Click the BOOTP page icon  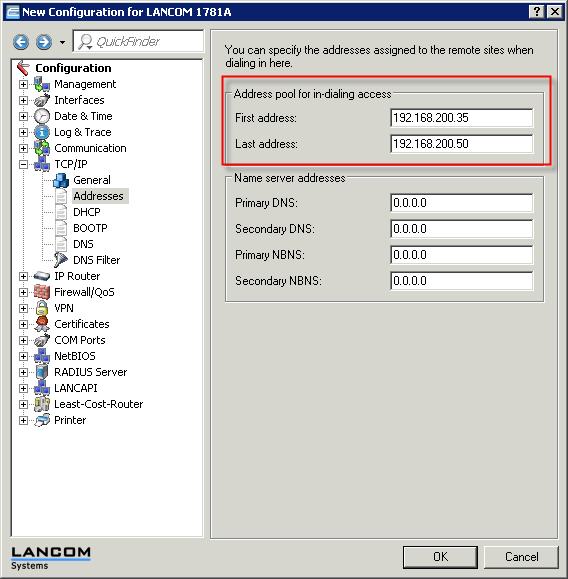[x=61, y=228]
